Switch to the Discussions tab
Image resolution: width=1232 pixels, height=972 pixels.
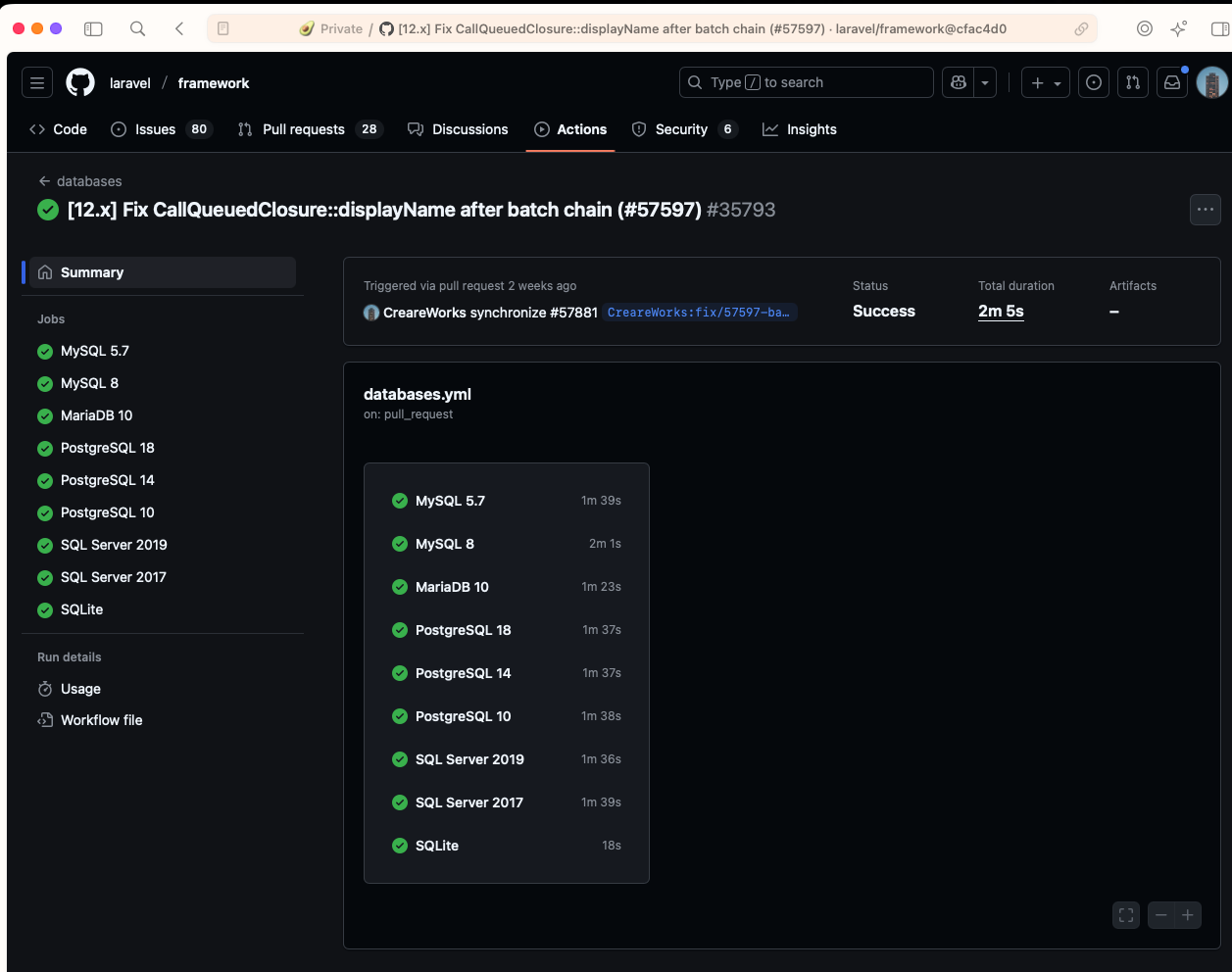click(458, 129)
